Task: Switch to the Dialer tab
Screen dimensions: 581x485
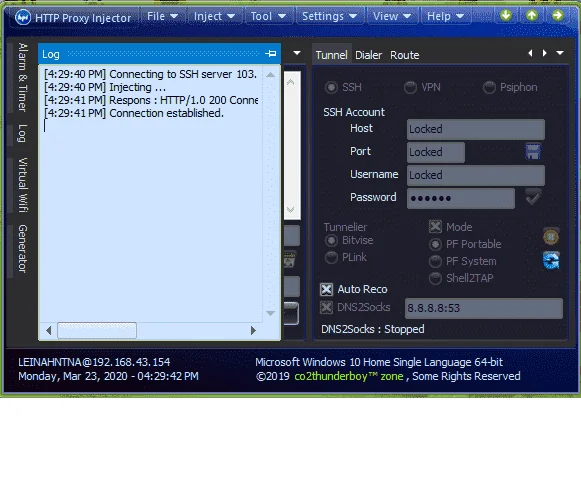Action: pyautogui.click(x=368, y=55)
